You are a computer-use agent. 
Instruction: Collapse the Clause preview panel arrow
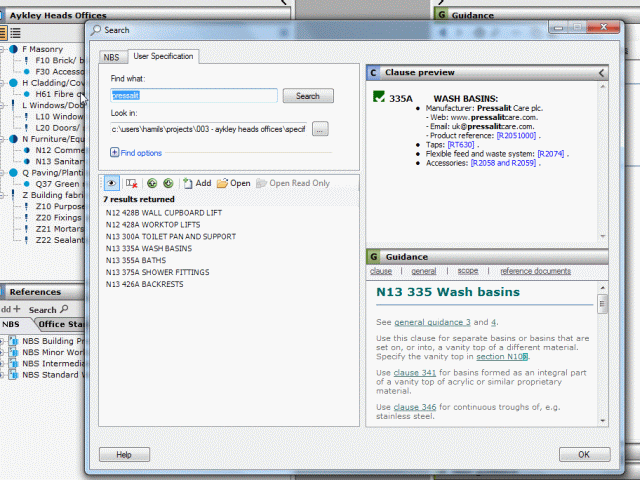coord(601,73)
